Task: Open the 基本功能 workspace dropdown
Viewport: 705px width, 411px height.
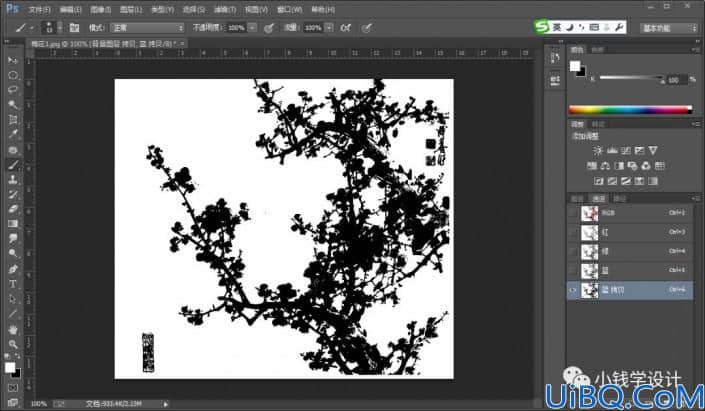Action: pos(668,28)
